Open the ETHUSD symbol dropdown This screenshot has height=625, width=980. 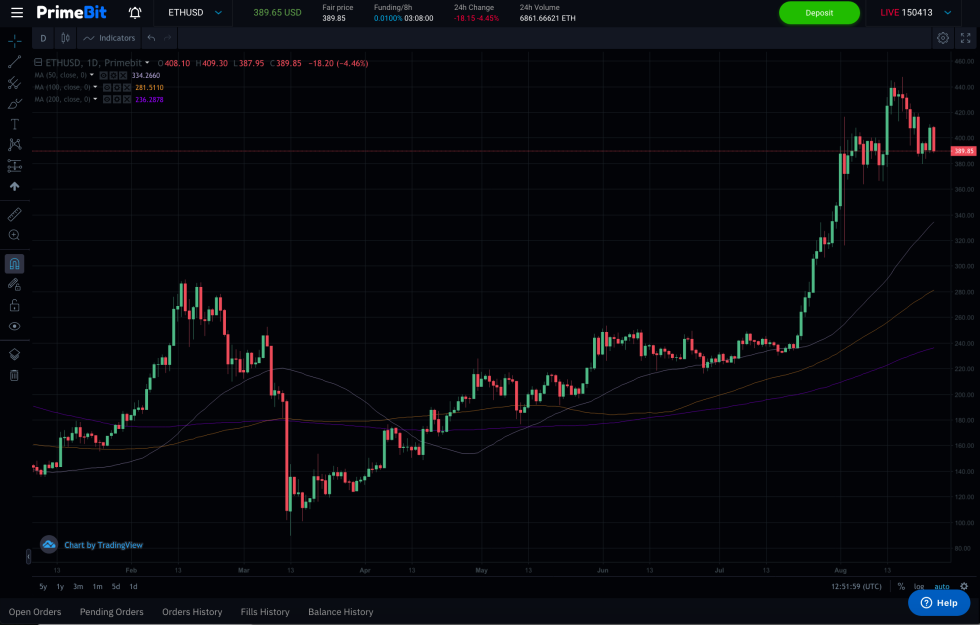point(193,13)
